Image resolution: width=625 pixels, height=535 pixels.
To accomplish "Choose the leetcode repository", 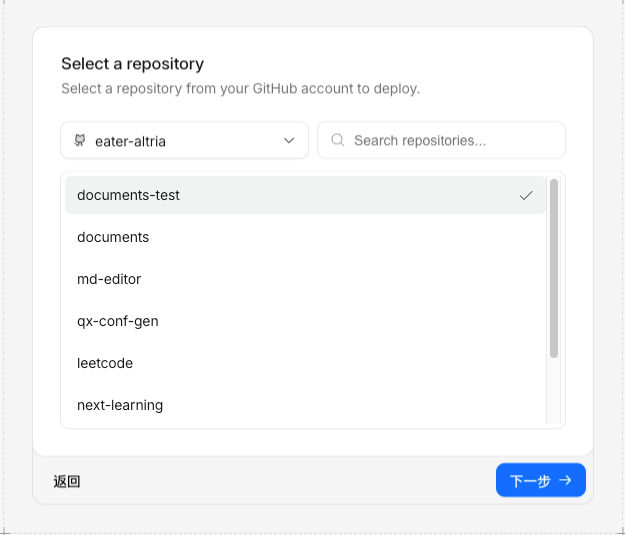I will point(300,364).
